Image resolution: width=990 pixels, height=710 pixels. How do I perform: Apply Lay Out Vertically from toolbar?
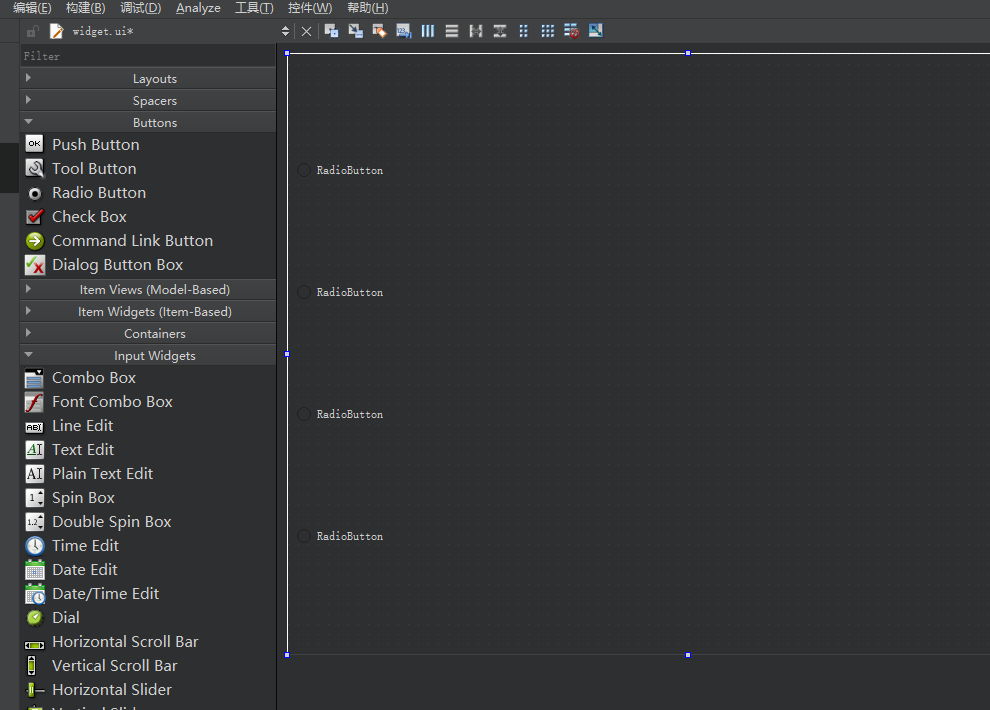(452, 31)
